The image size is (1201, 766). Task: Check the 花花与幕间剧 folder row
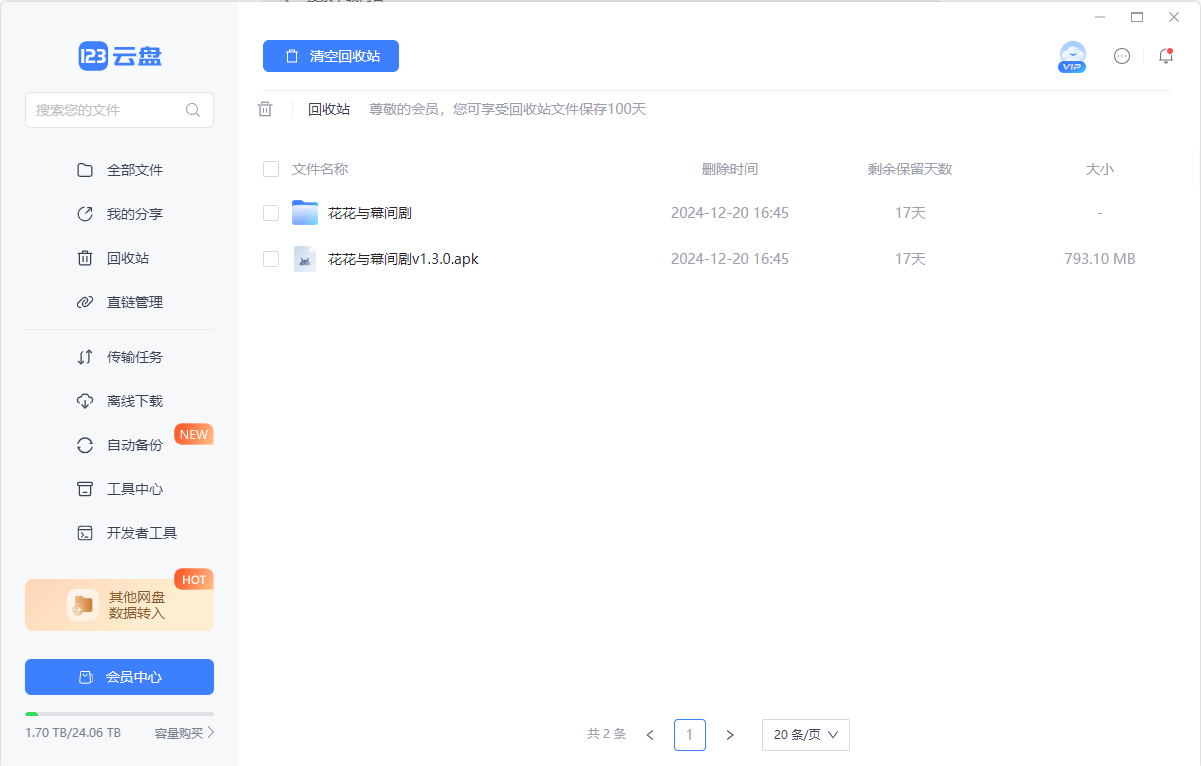point(270,213)
